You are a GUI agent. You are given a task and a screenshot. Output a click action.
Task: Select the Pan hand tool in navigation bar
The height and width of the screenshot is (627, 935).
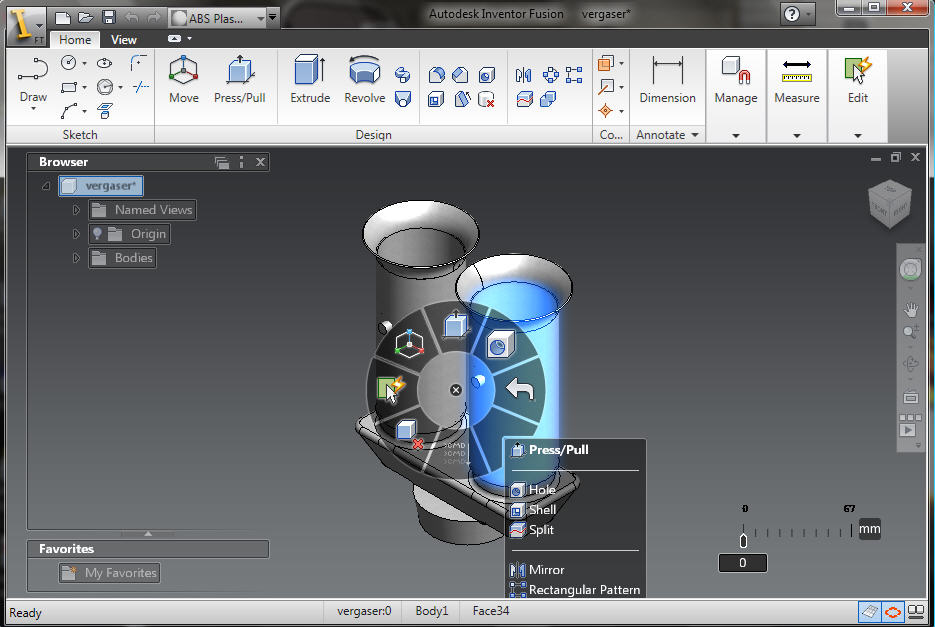(911, 310)
